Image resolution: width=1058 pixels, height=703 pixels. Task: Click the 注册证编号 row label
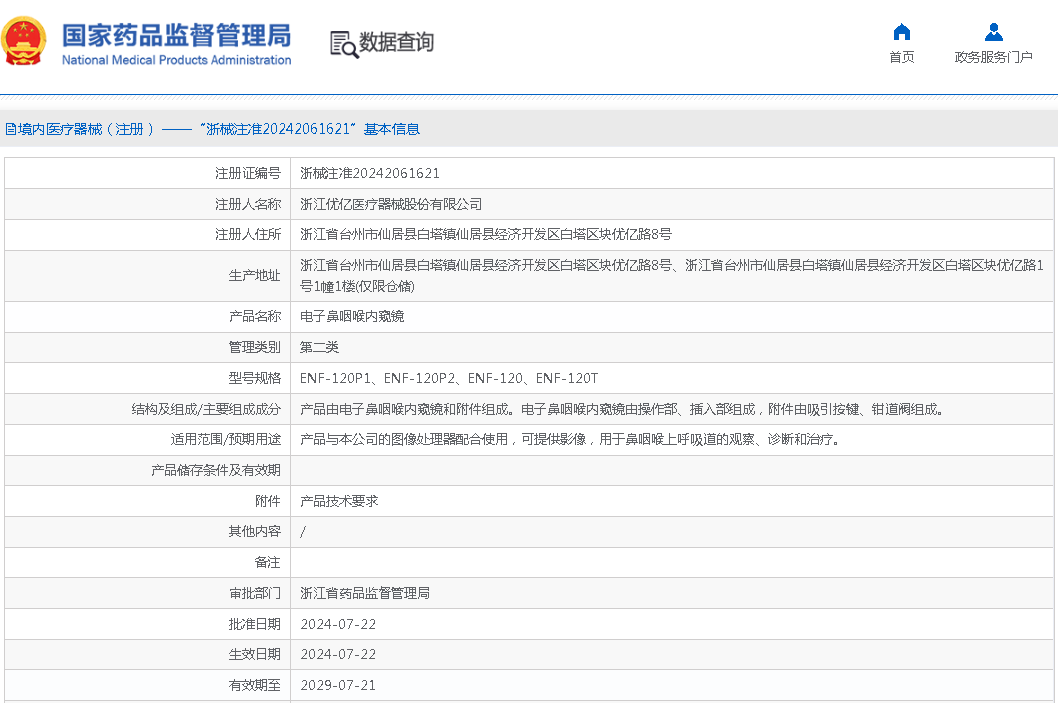click(248, 173)
